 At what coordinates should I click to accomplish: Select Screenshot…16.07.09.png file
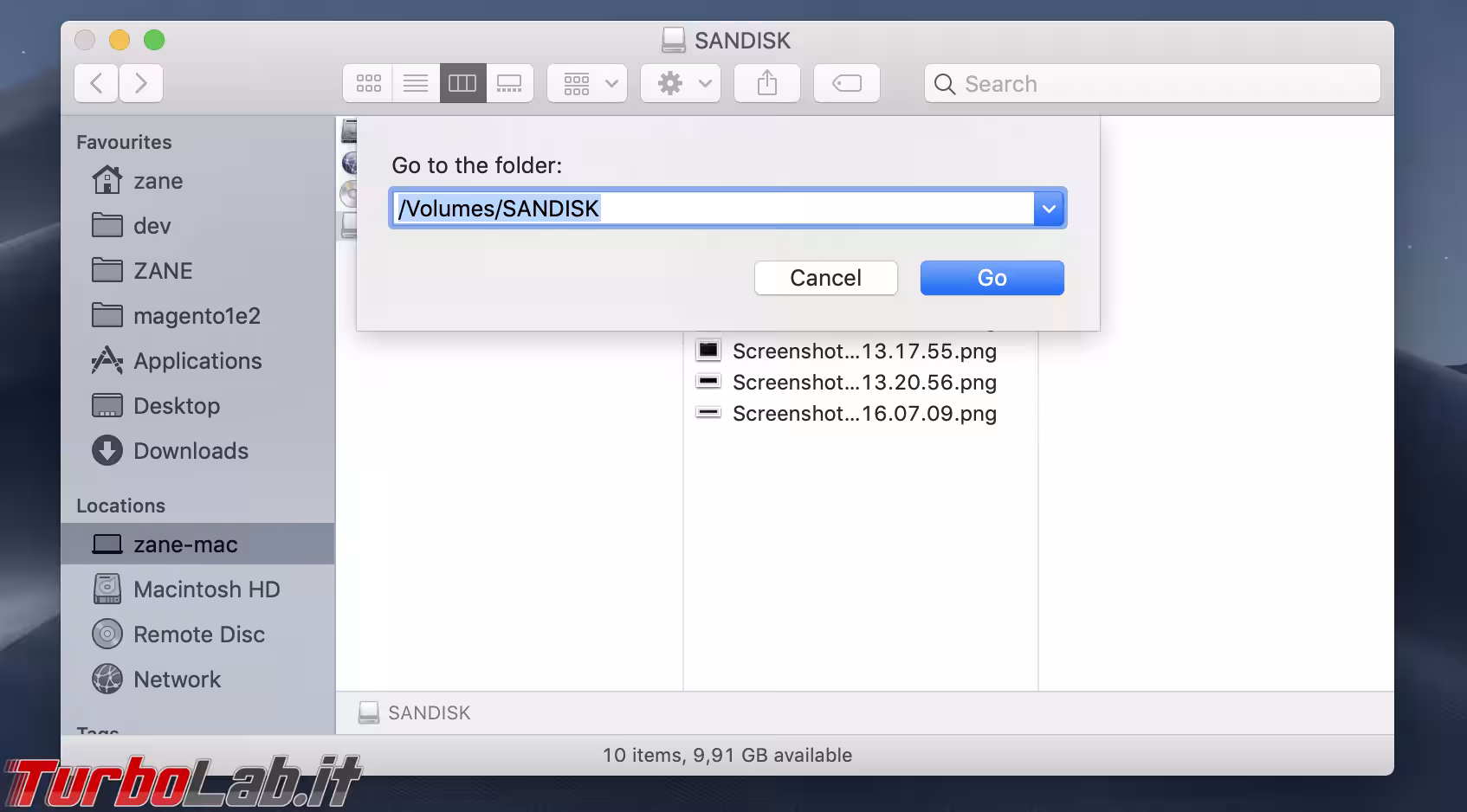pos(861,414)
